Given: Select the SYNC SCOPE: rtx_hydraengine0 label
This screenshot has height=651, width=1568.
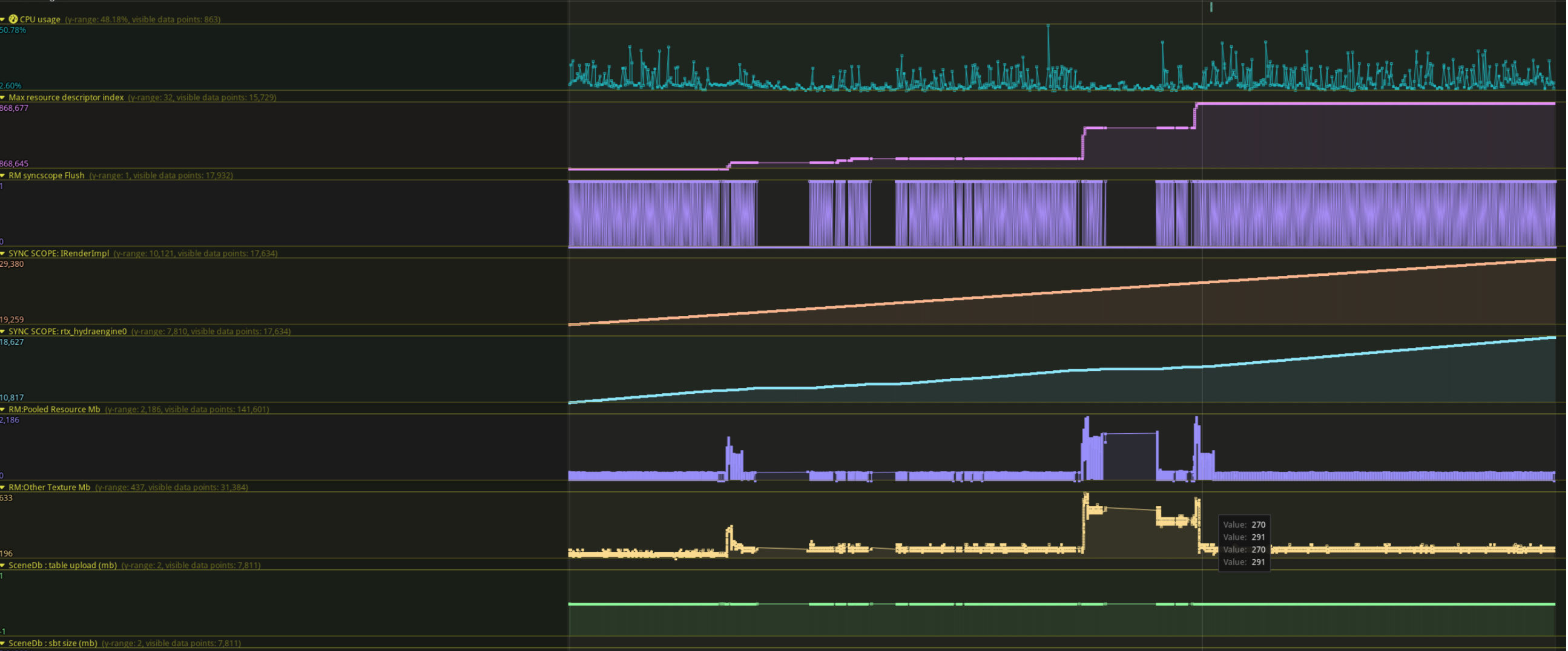Looking at the screenshot, I should pyautogui.click(x=68, y=331).
